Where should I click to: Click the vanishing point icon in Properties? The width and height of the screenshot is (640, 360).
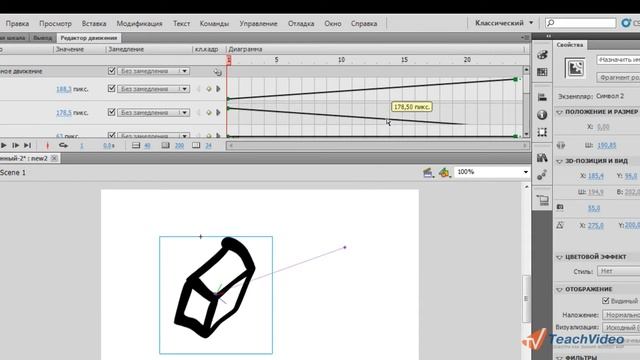pyautogui.click(x=560, y=225)
